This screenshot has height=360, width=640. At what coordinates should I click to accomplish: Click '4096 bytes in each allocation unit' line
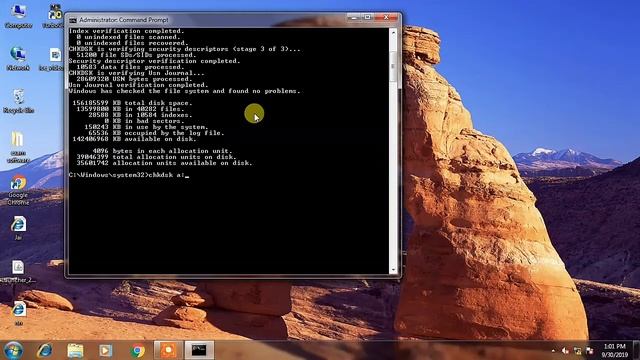162,151
